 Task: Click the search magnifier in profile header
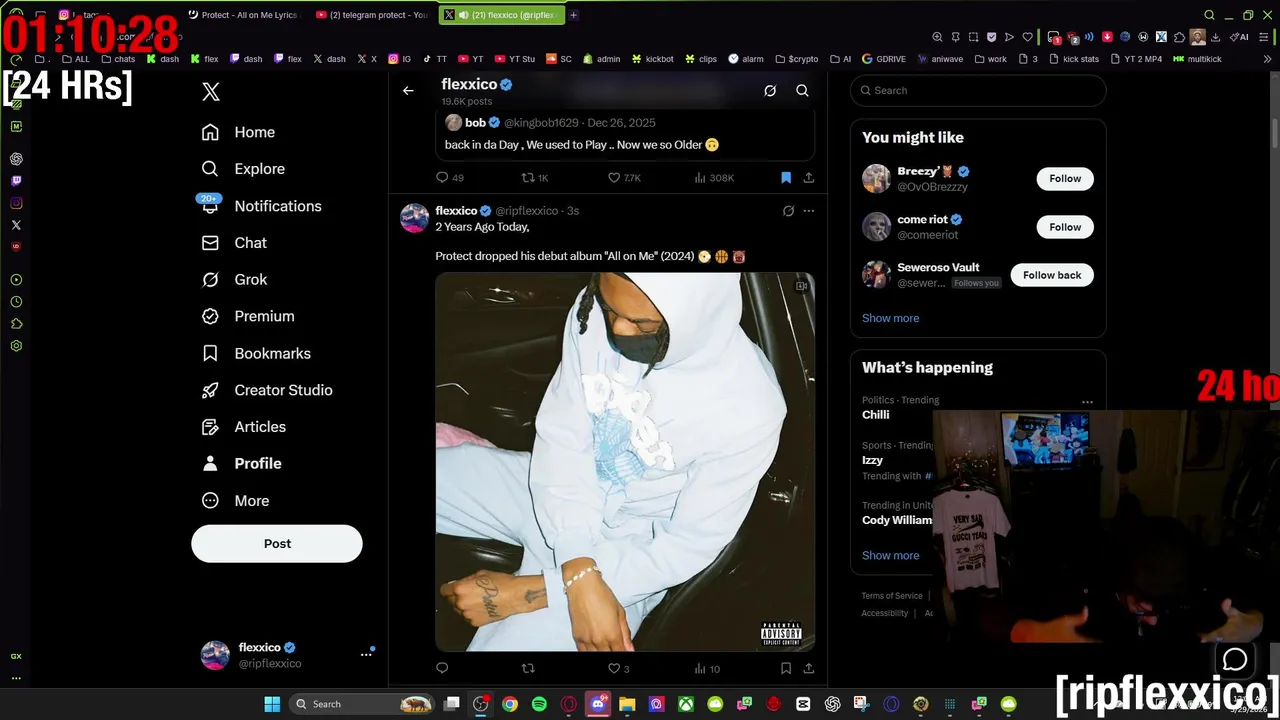pos(802,90)
